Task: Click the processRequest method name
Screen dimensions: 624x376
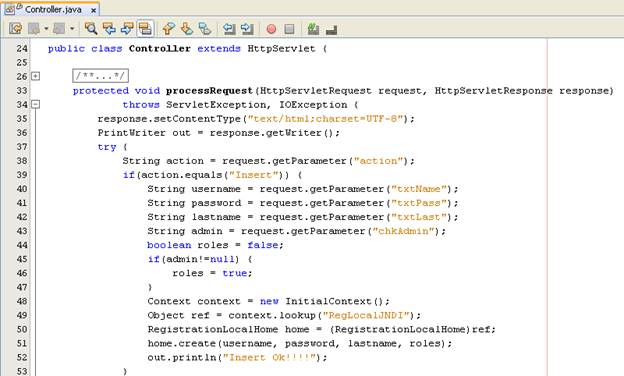Action: click(x=209, y=91)
